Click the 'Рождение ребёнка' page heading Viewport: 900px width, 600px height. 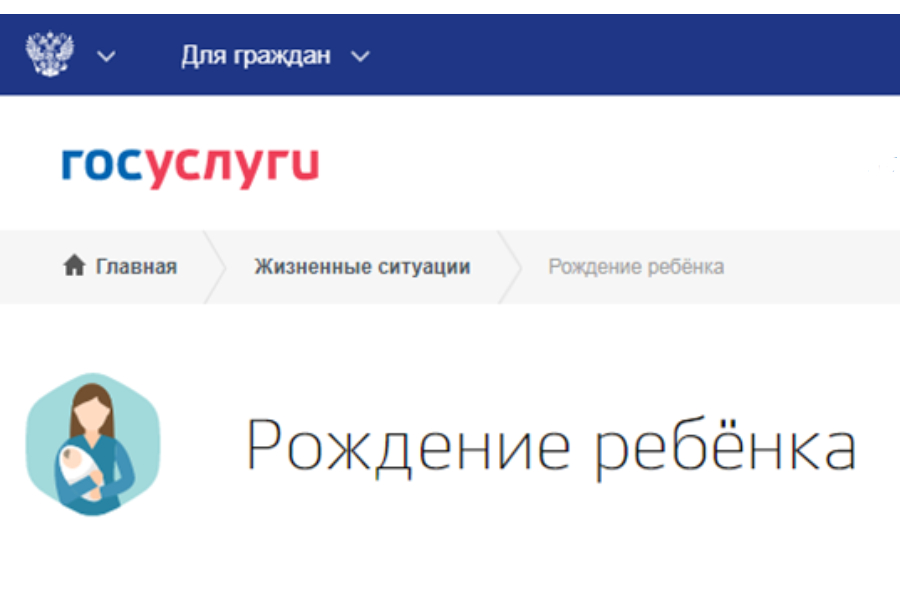(551, 448)
